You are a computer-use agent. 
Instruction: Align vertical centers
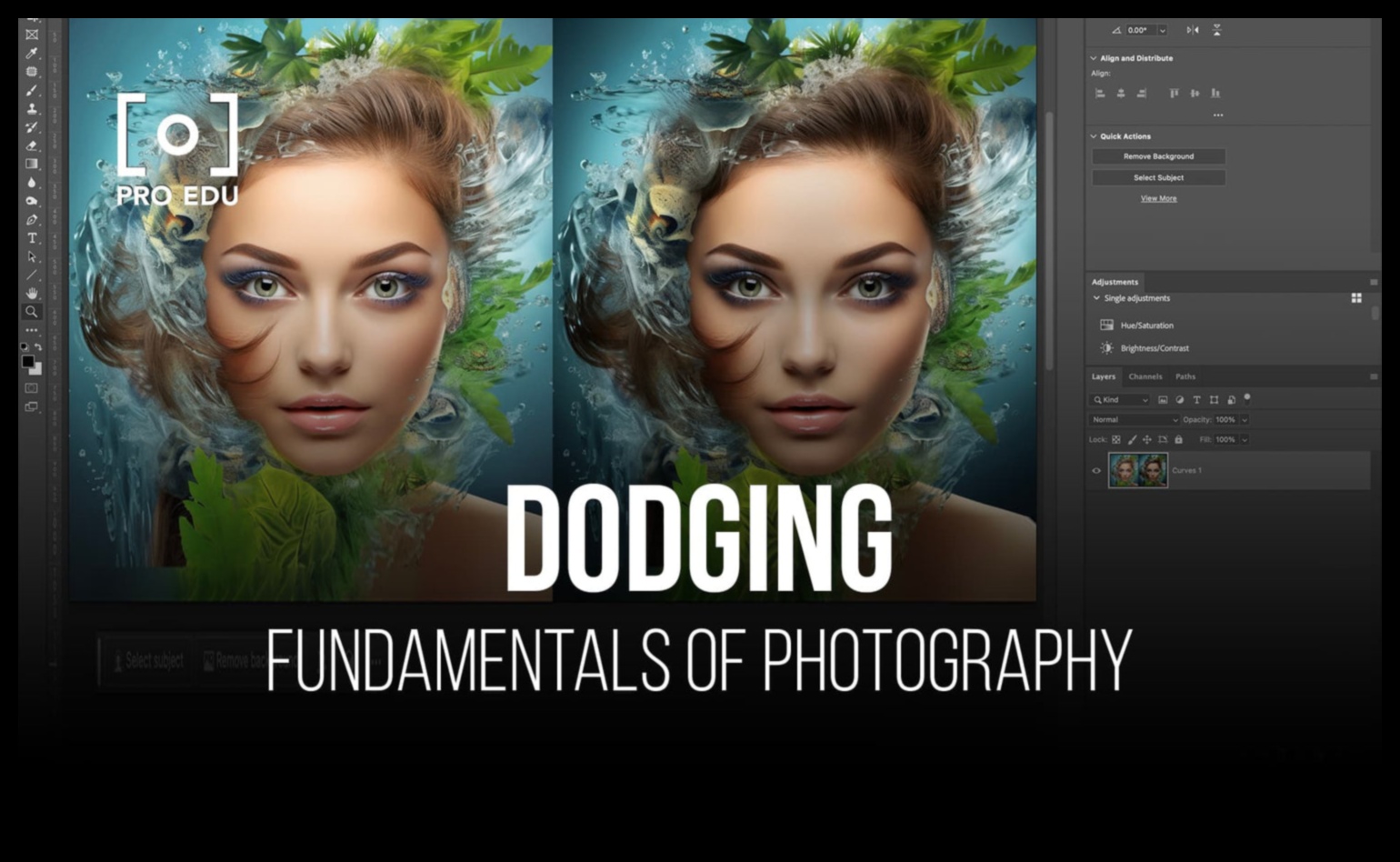[1195, 93]
